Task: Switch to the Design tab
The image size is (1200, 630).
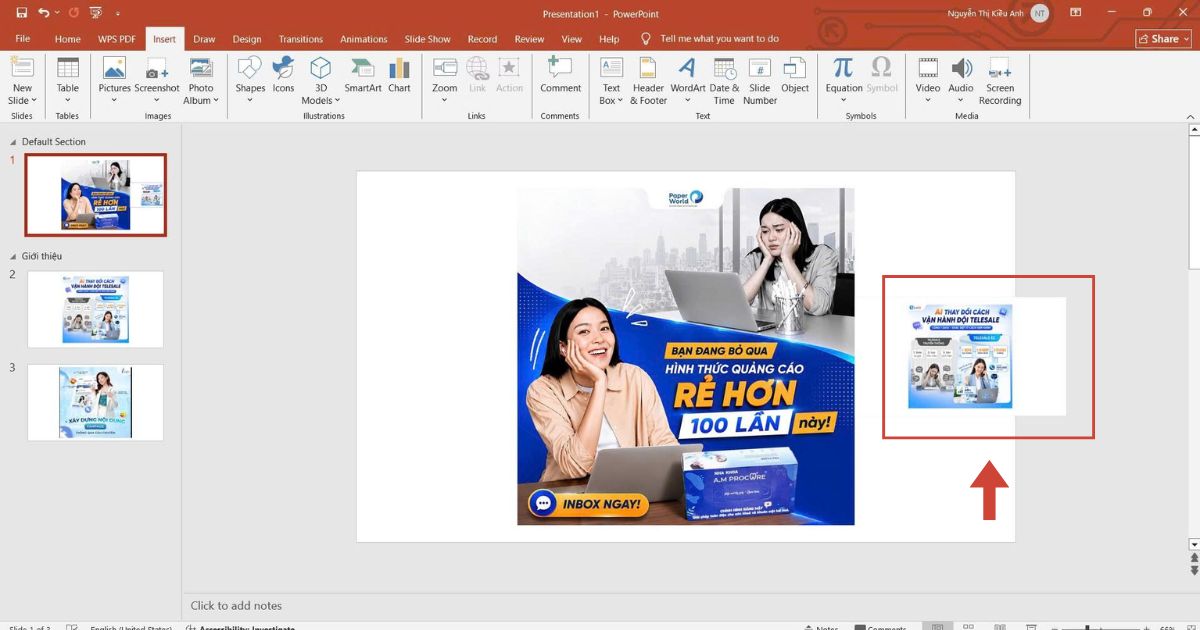Action: [x=247, y=39]
